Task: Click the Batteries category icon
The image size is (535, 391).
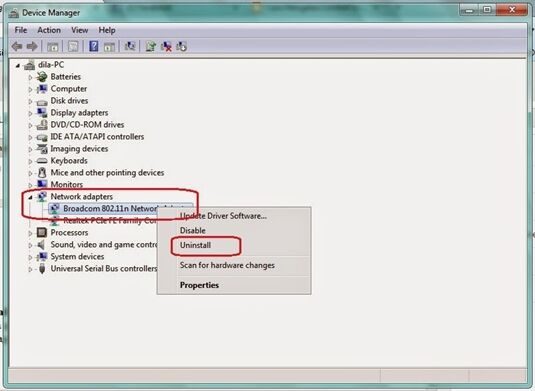Action: (42, 76)
